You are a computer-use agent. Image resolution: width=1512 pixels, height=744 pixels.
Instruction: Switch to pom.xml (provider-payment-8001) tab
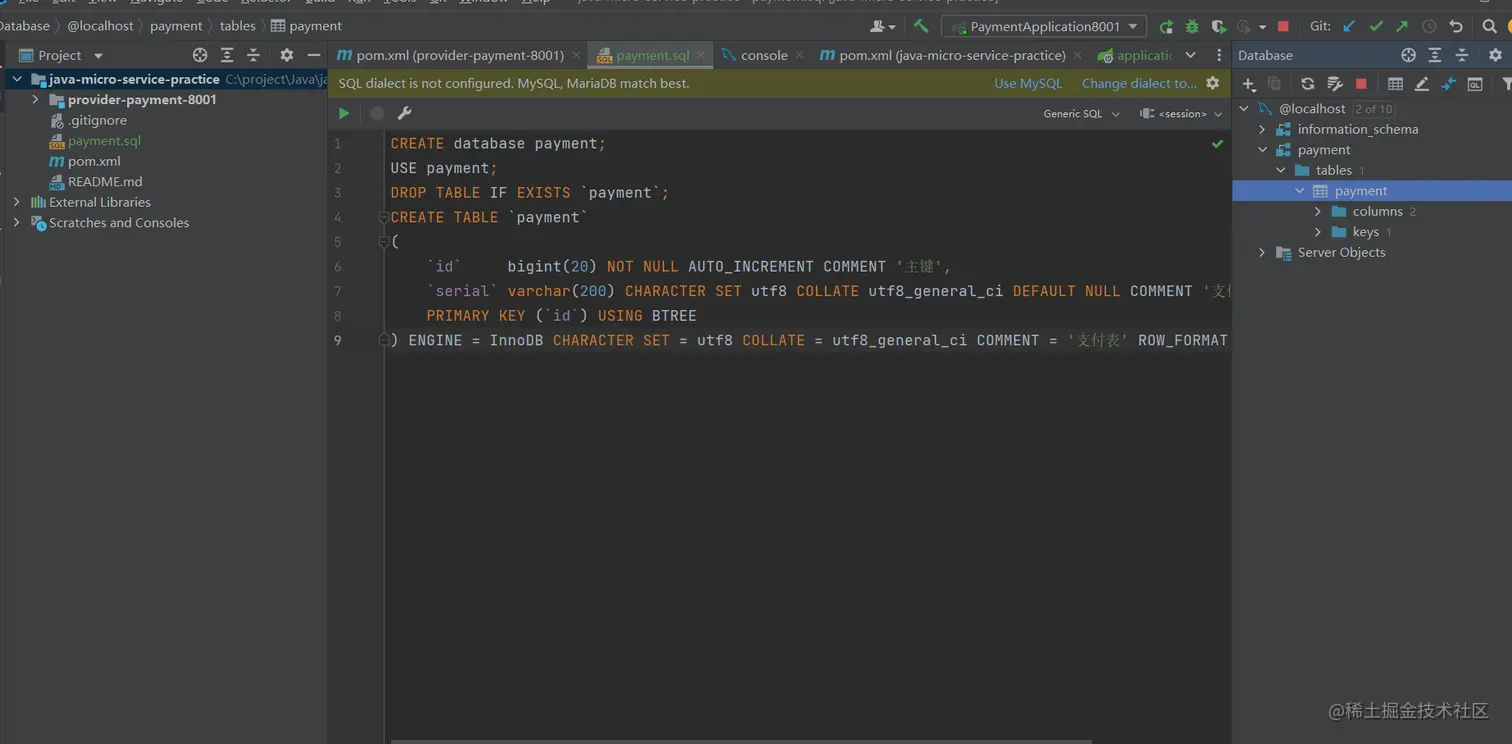point(459,55)
